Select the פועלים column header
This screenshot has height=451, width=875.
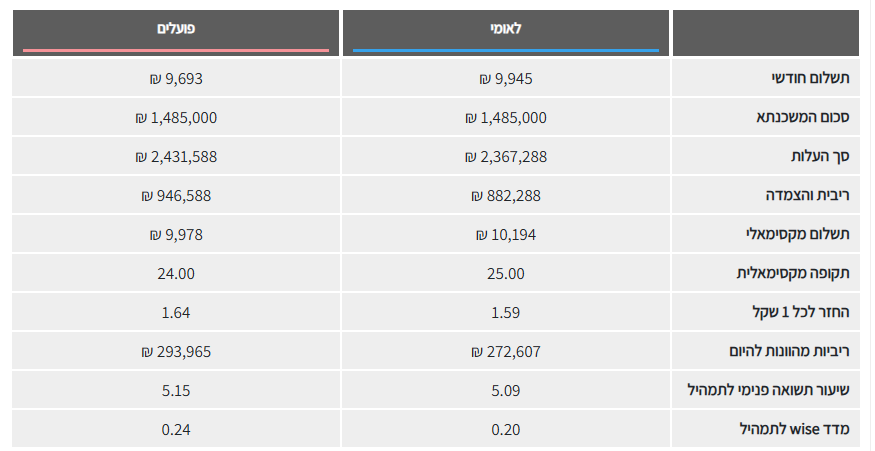point(176,29)
